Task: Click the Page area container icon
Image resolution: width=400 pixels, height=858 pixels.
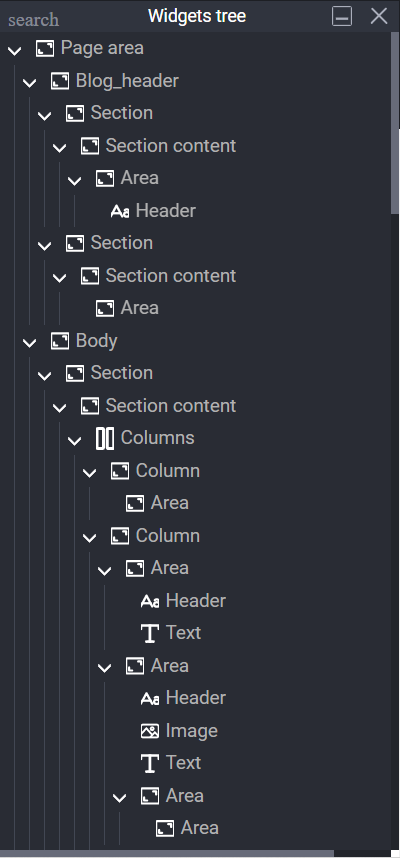Action: pyautogui.click(x=45, y=48)
